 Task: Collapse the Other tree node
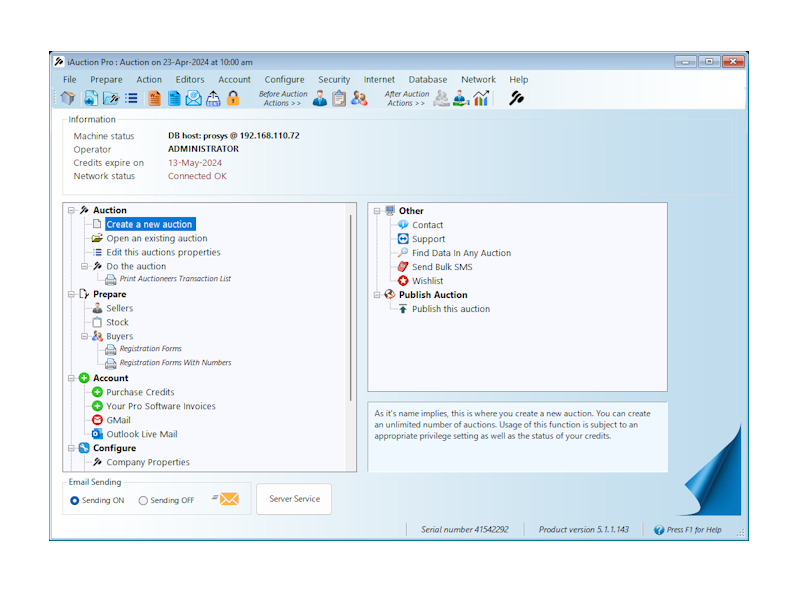pyautogui.click(x=377, y=210)
